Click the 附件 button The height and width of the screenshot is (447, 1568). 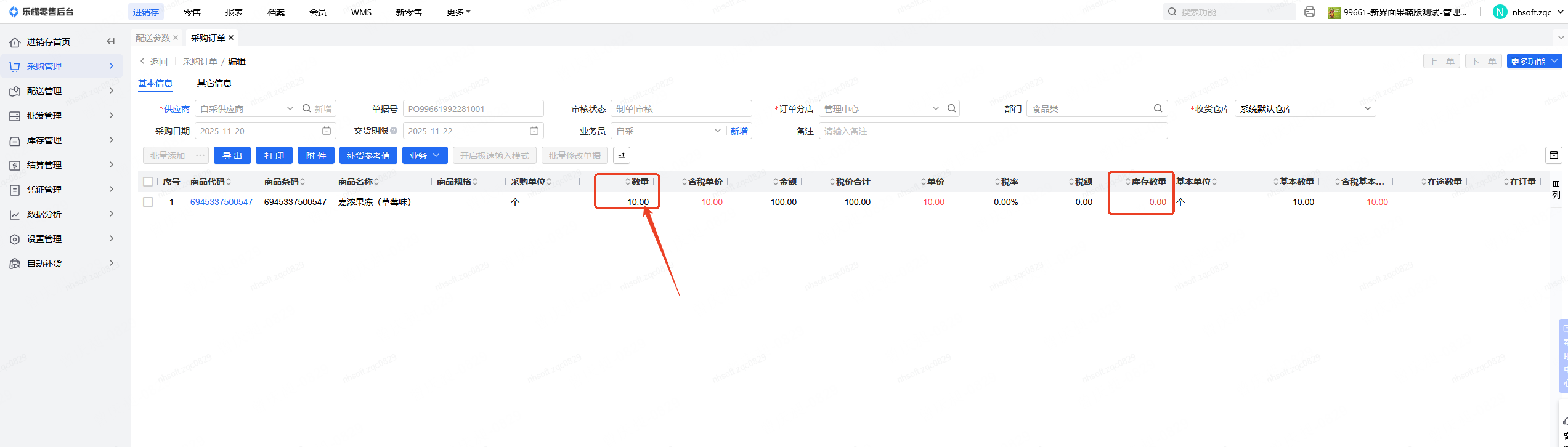[316, 155]
